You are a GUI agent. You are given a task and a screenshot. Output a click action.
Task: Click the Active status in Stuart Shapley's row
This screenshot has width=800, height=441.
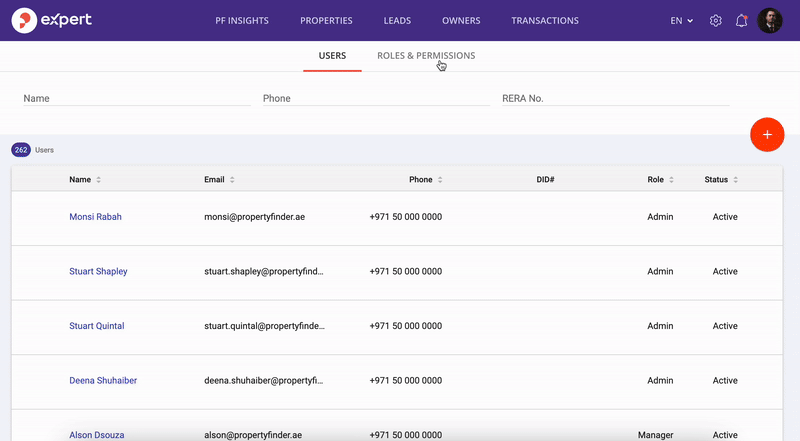pos(725,272)
